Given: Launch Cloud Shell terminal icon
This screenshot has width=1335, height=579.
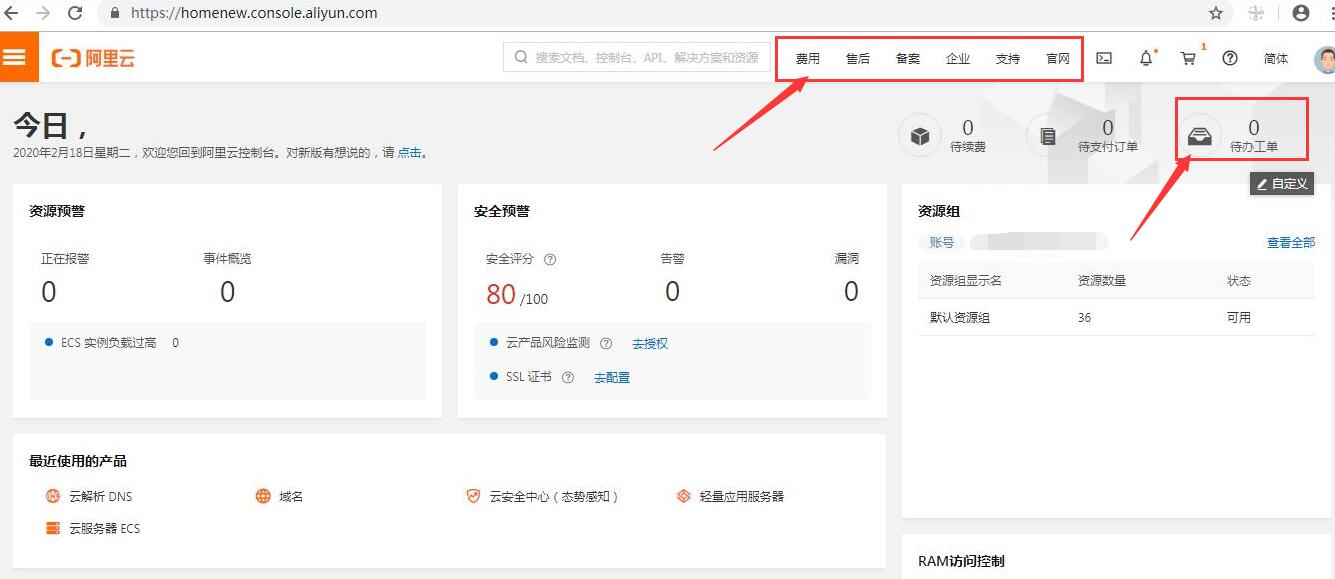Looking at the screenshot, I should point(1104,58).
